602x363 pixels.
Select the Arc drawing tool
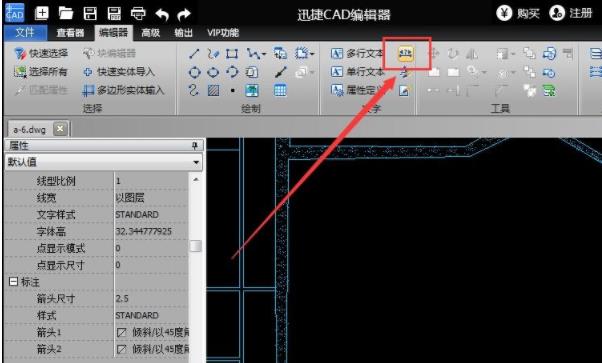(232, 72)
